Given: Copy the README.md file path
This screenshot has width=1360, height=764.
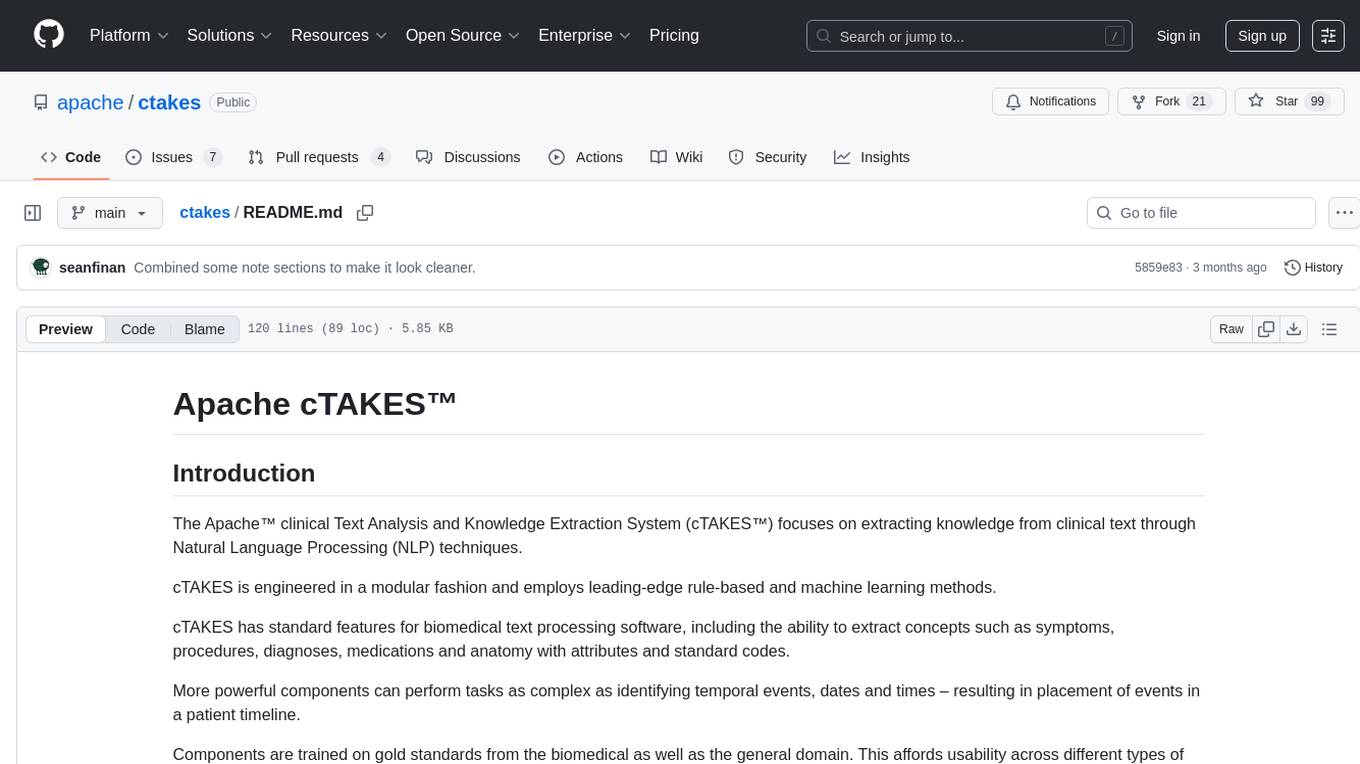Looking at the screenshot, I should pyautogui.click(x=365, y=212).
